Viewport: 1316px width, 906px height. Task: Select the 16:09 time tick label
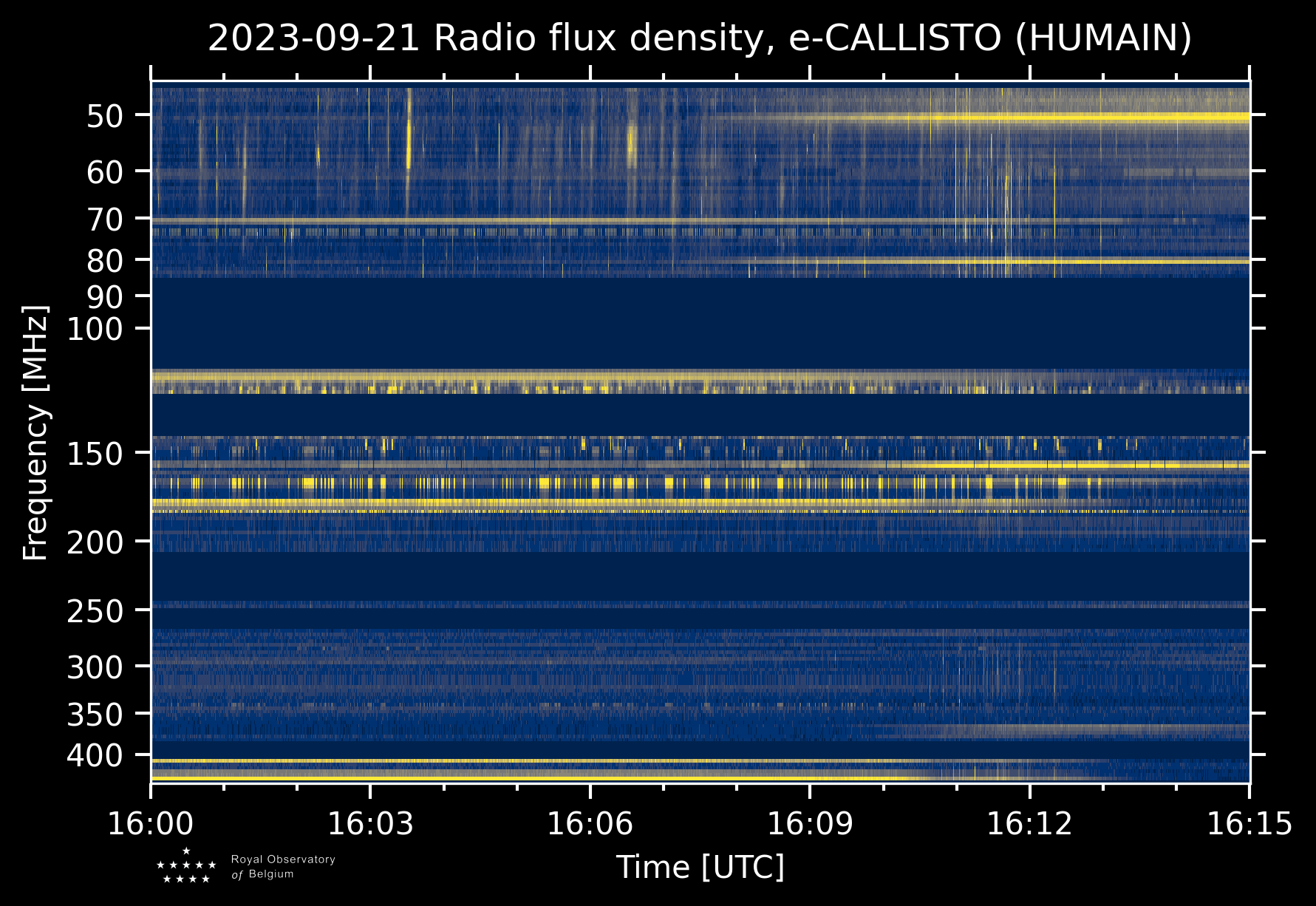[x=810, y=824]
